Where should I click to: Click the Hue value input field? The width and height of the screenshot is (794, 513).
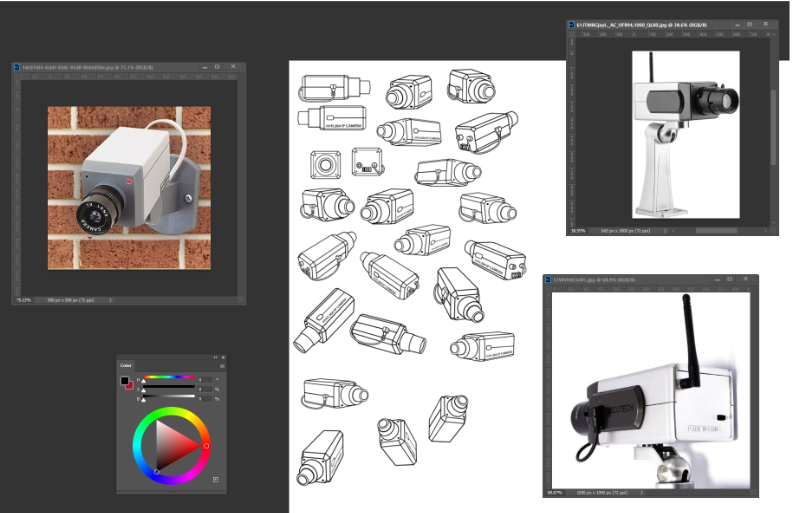tap(205, 379)
